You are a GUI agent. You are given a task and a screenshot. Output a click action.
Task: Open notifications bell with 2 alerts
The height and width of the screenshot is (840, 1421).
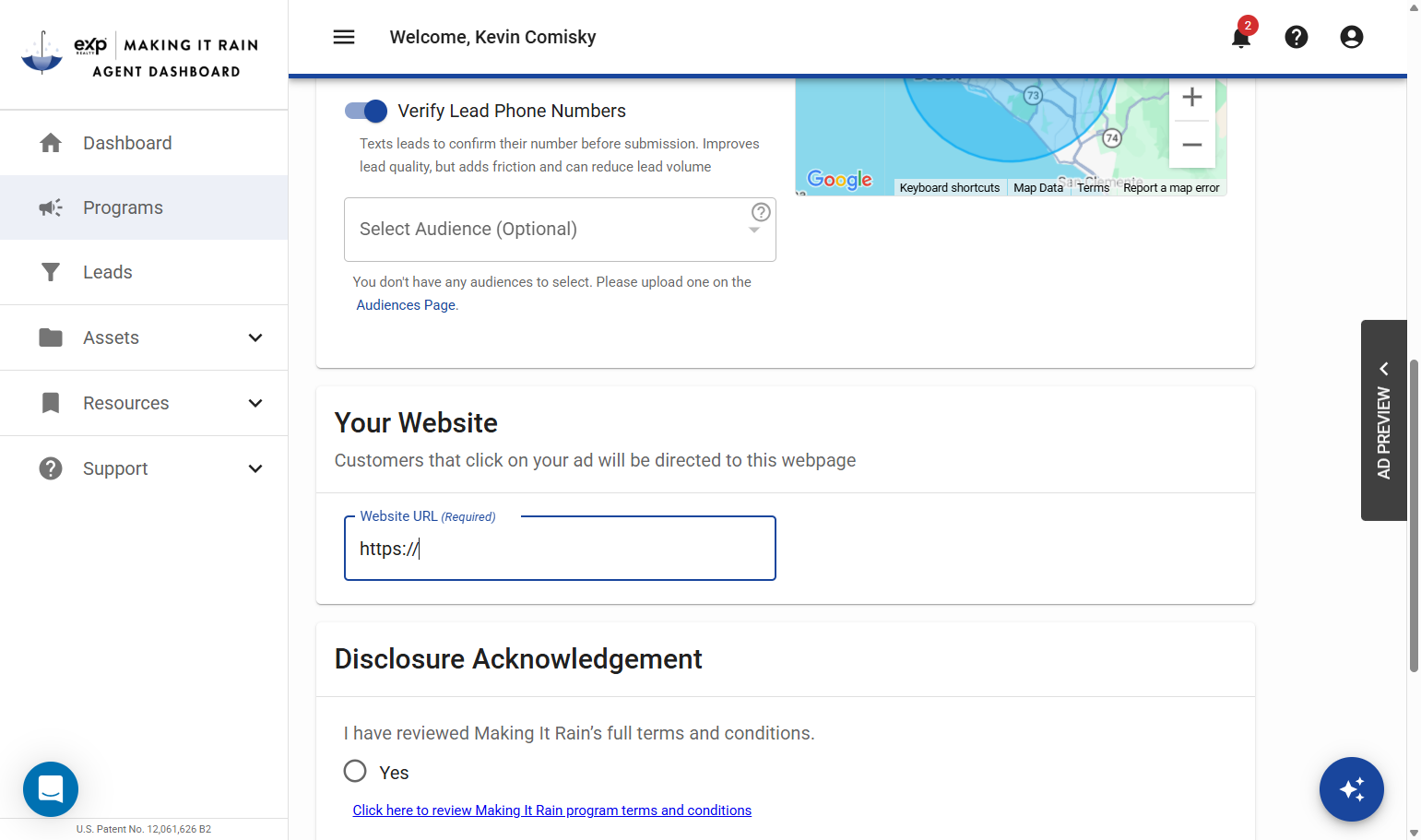click(x=1241, y=37)
